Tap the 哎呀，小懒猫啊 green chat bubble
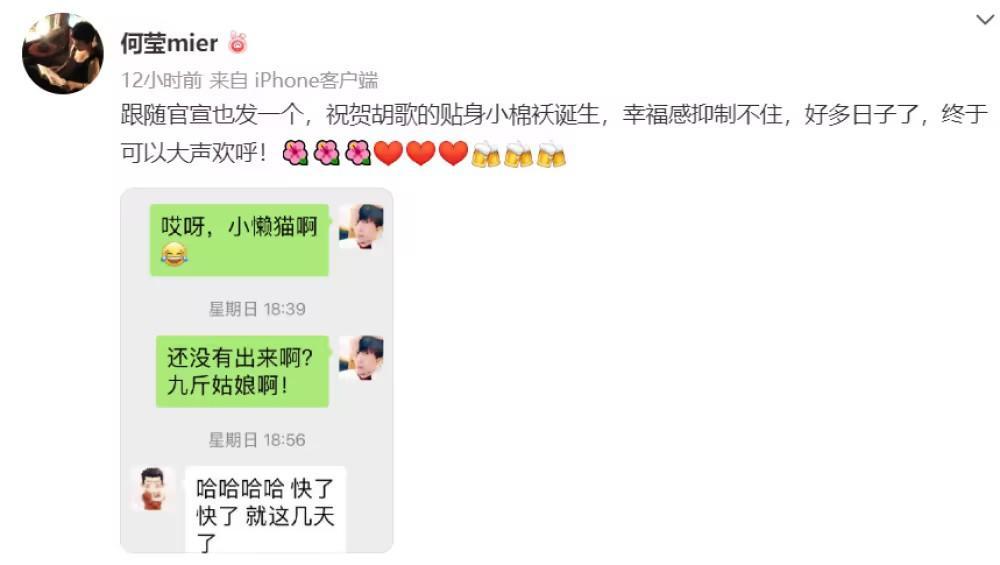Screen dimensions: 1000x565 click(239, 240)
